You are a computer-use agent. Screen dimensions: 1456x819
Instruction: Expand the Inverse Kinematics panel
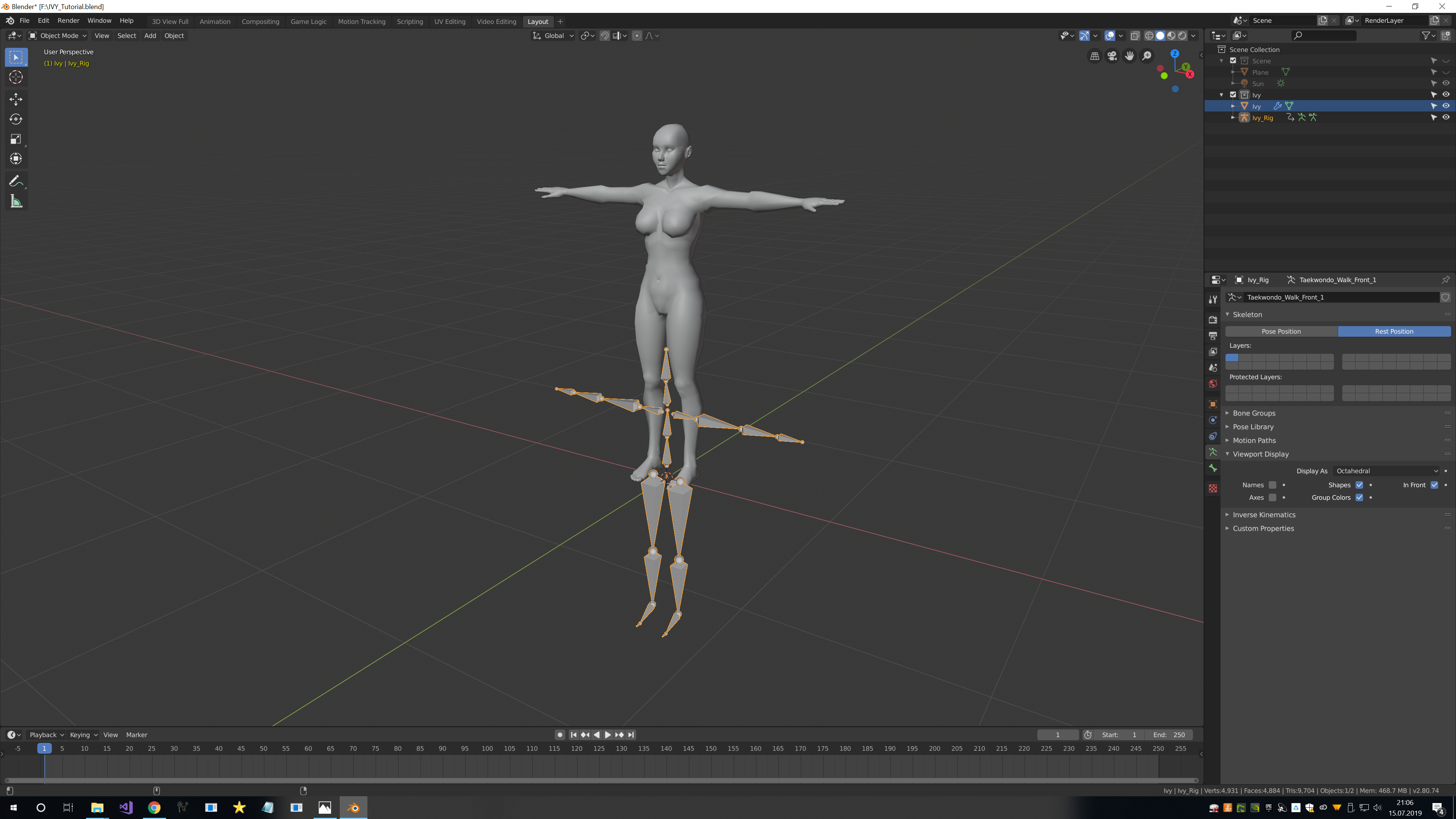(x=1264, y=515)
